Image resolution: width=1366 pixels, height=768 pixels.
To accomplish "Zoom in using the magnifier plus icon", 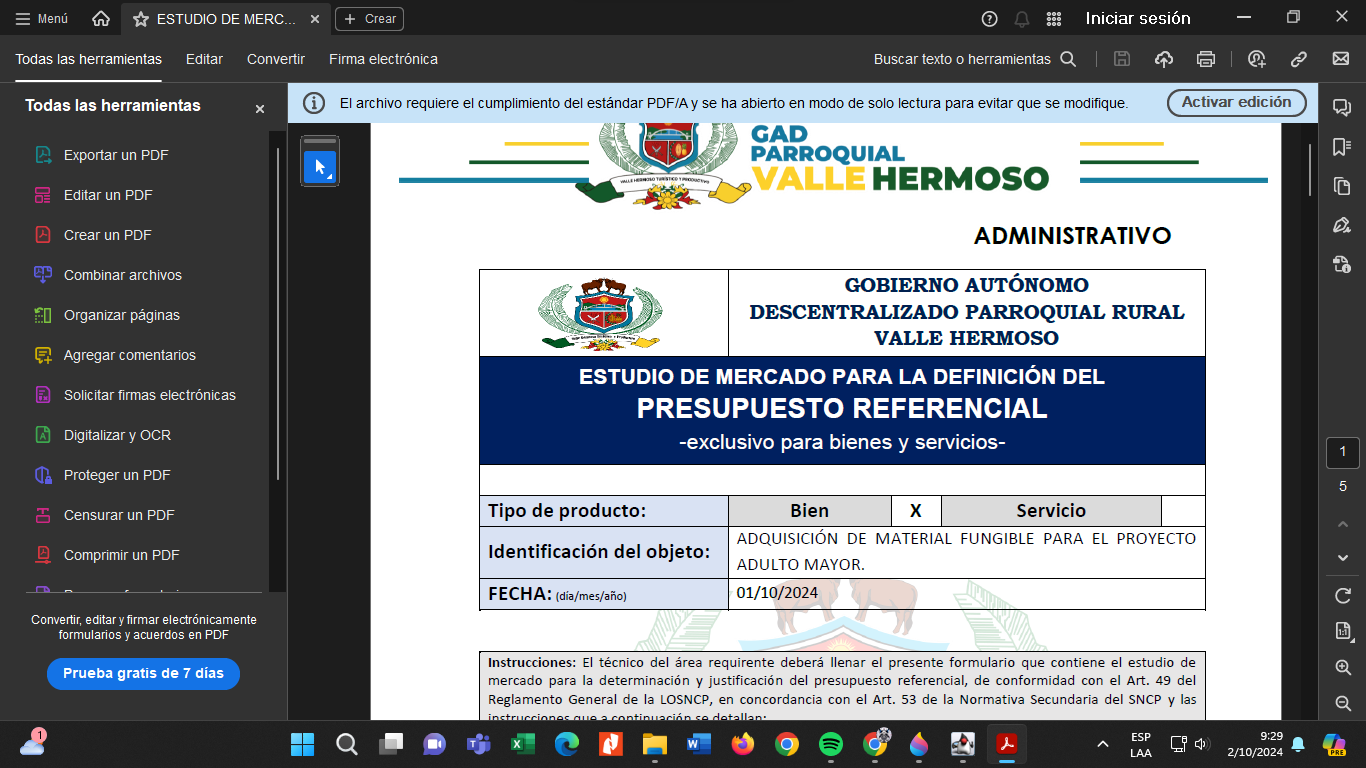I will (1342, 667).
